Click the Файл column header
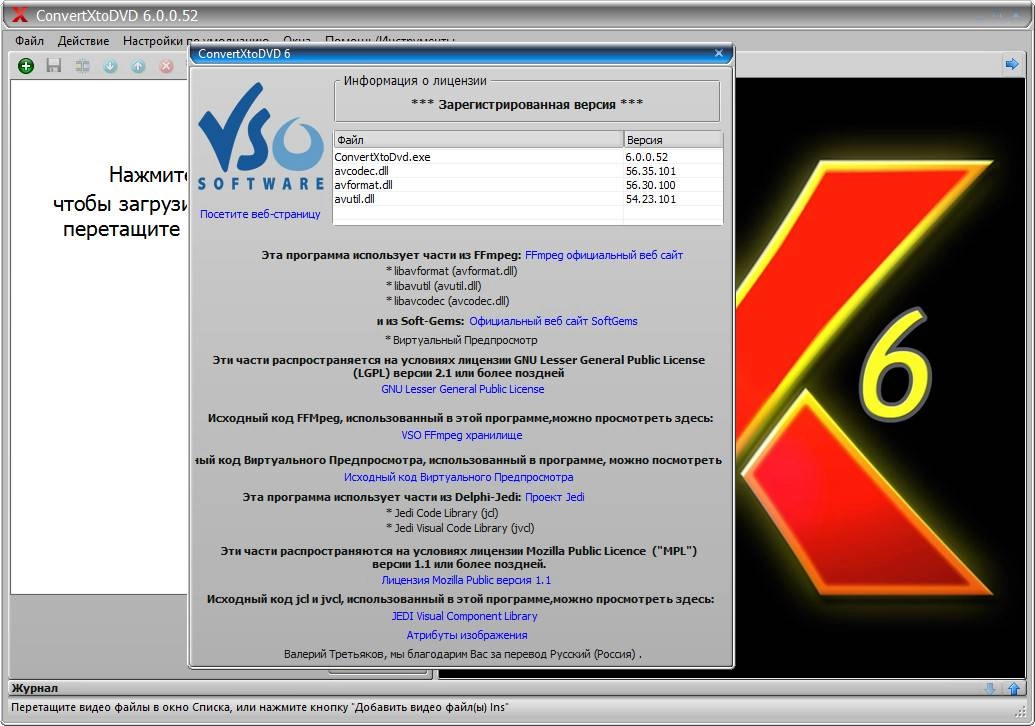1035x726 pixels. [479, 139]
